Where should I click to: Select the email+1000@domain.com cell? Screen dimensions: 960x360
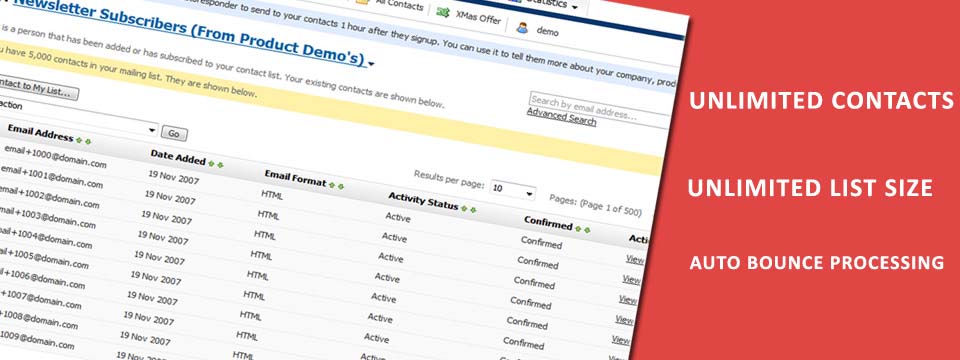point(55,156)
